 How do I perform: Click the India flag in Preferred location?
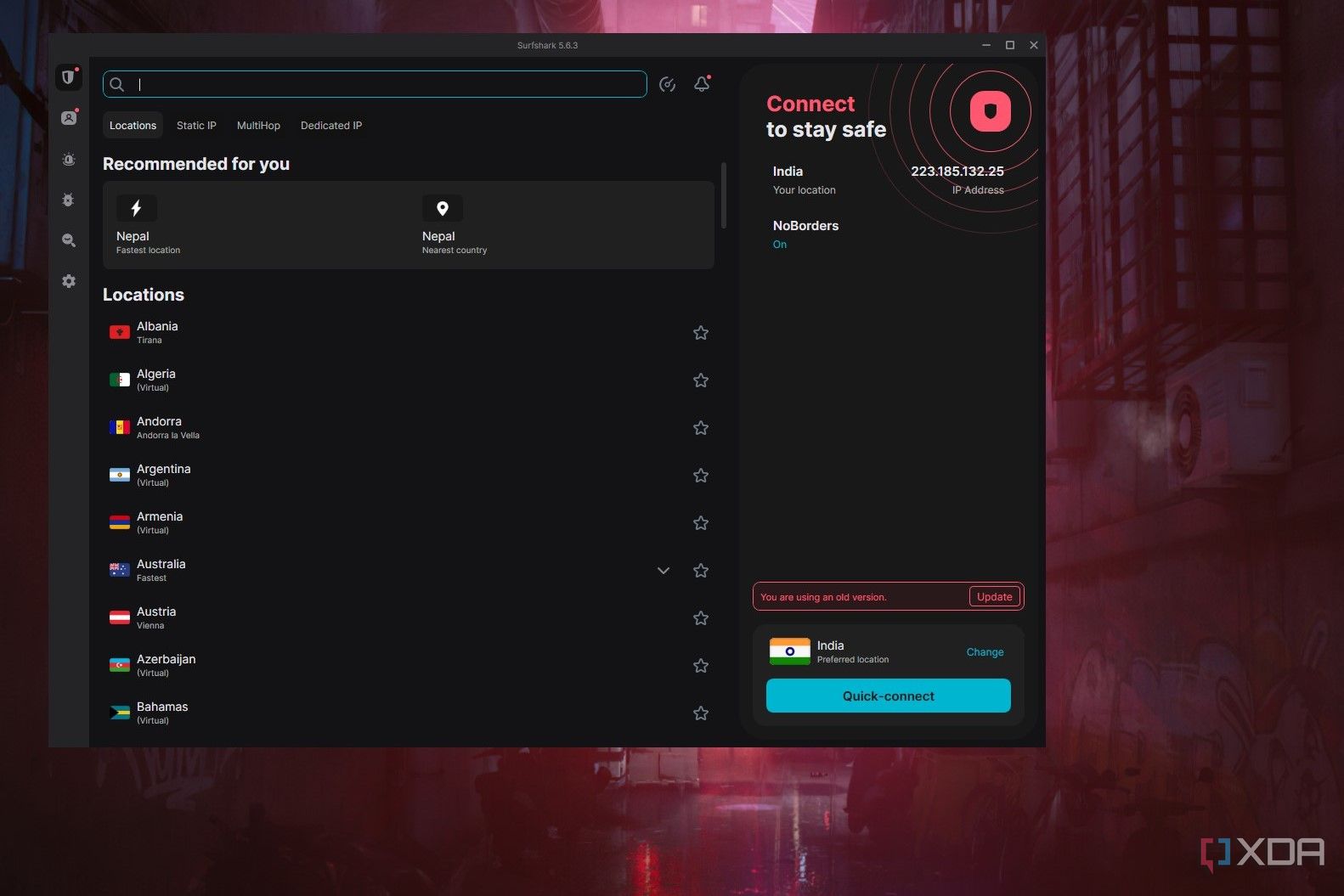tap(790, 651)
